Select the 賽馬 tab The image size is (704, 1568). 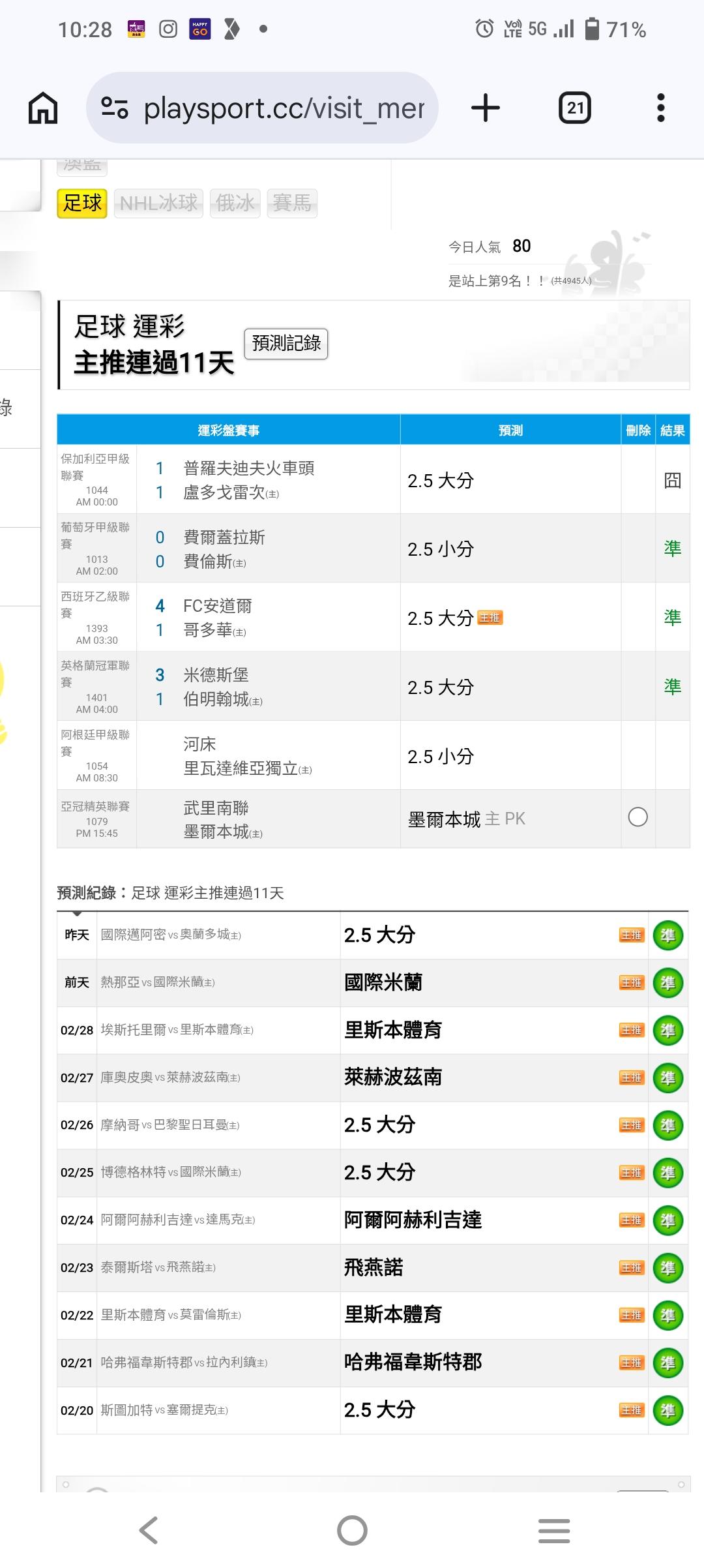coord(292,203)
